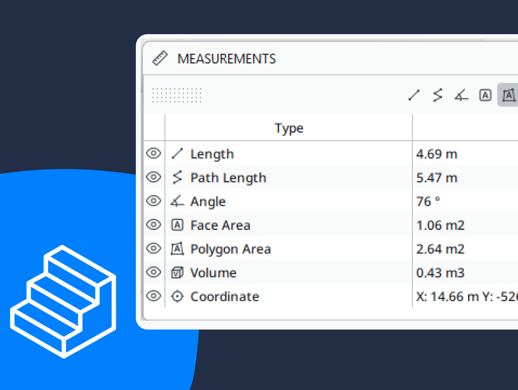Click the 2.64 m2 value

(x=440, y=249)
